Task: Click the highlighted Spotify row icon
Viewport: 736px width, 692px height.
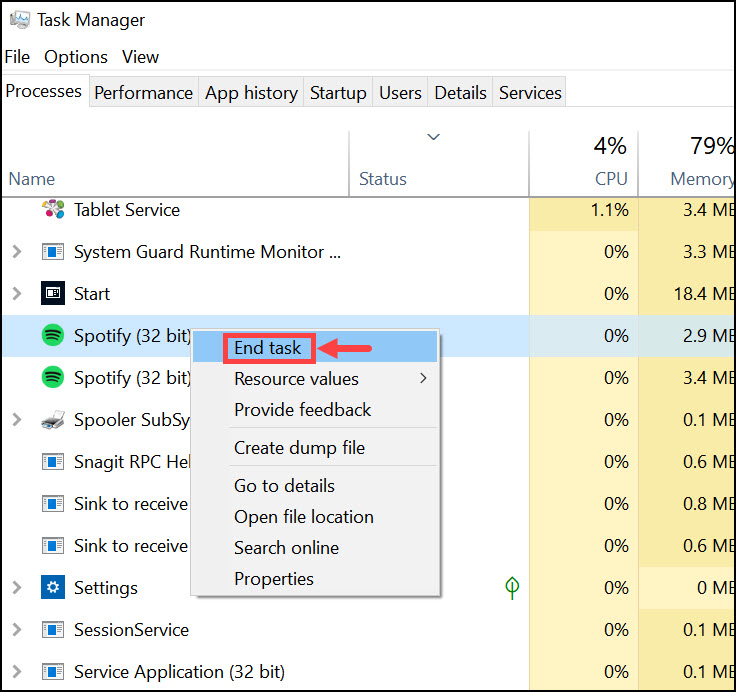Action: 53,336
